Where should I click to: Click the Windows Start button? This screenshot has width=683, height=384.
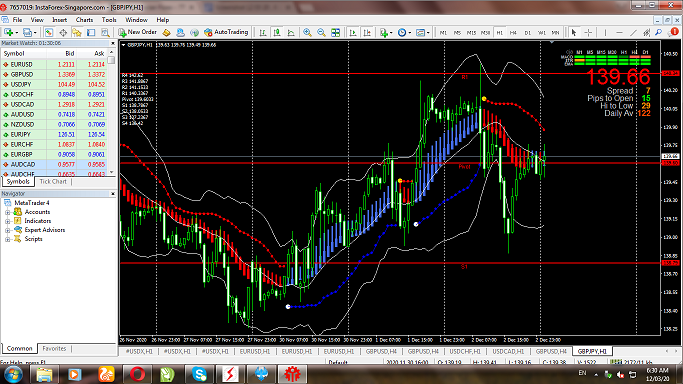(x=13, y=374)
